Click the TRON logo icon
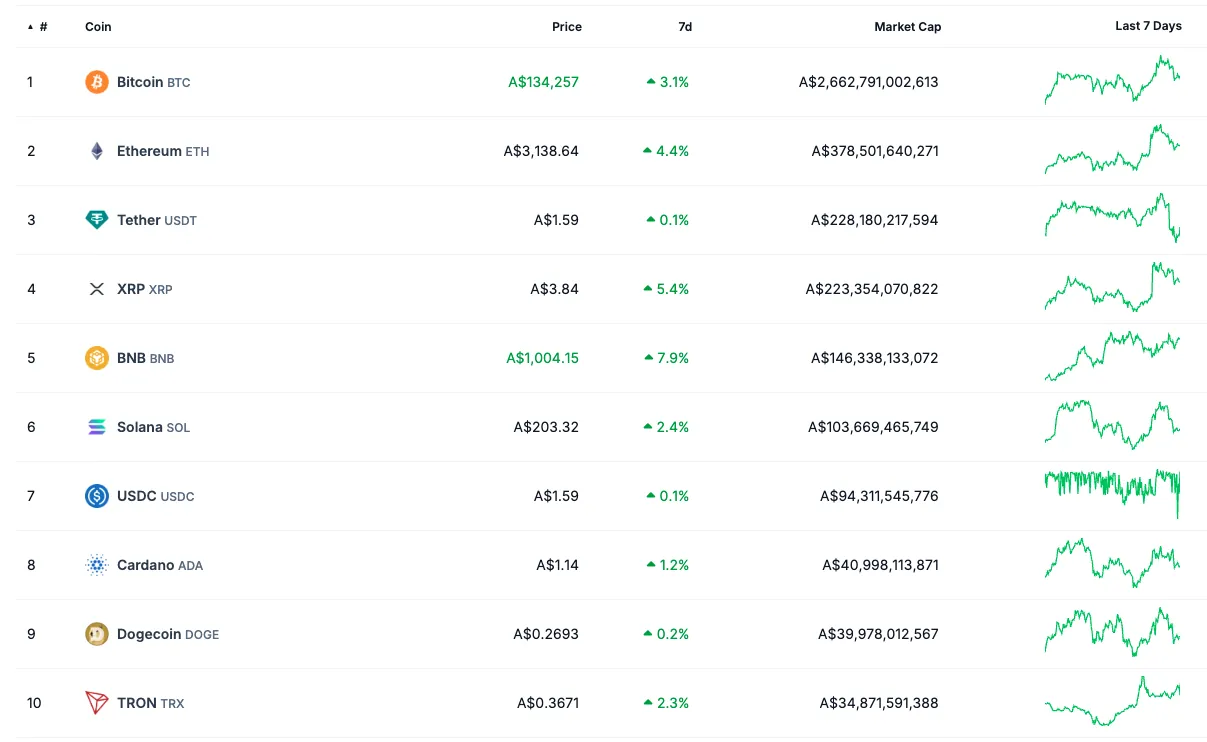 (97, 703)
